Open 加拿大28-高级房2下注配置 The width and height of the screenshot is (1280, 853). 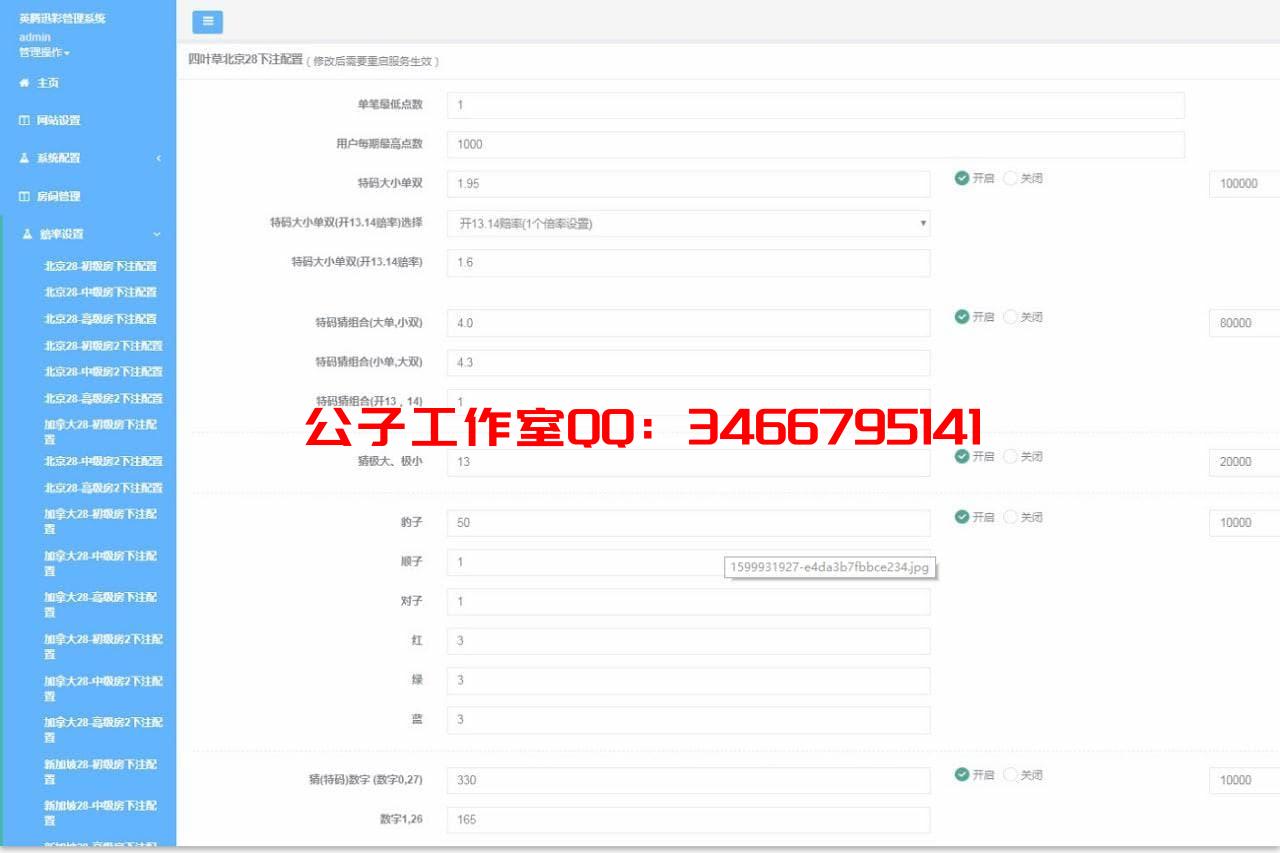(x=103, y=729)
